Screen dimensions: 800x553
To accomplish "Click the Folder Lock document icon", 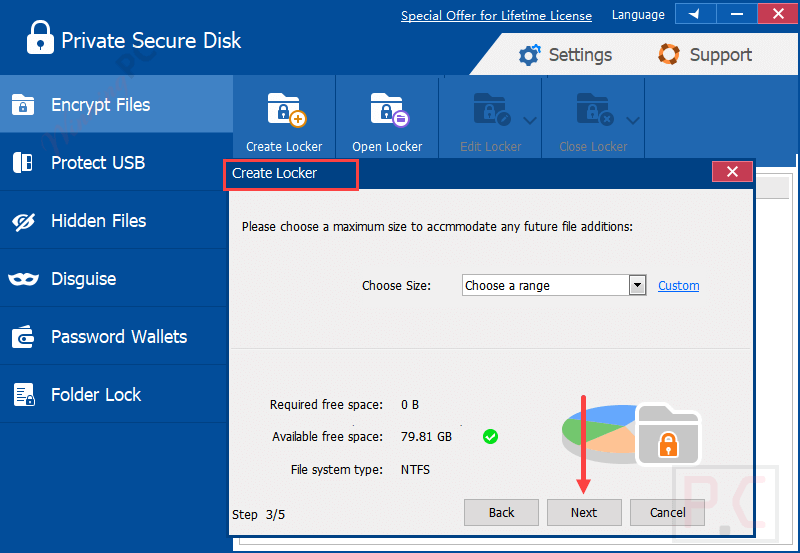I will coord(24,394).
